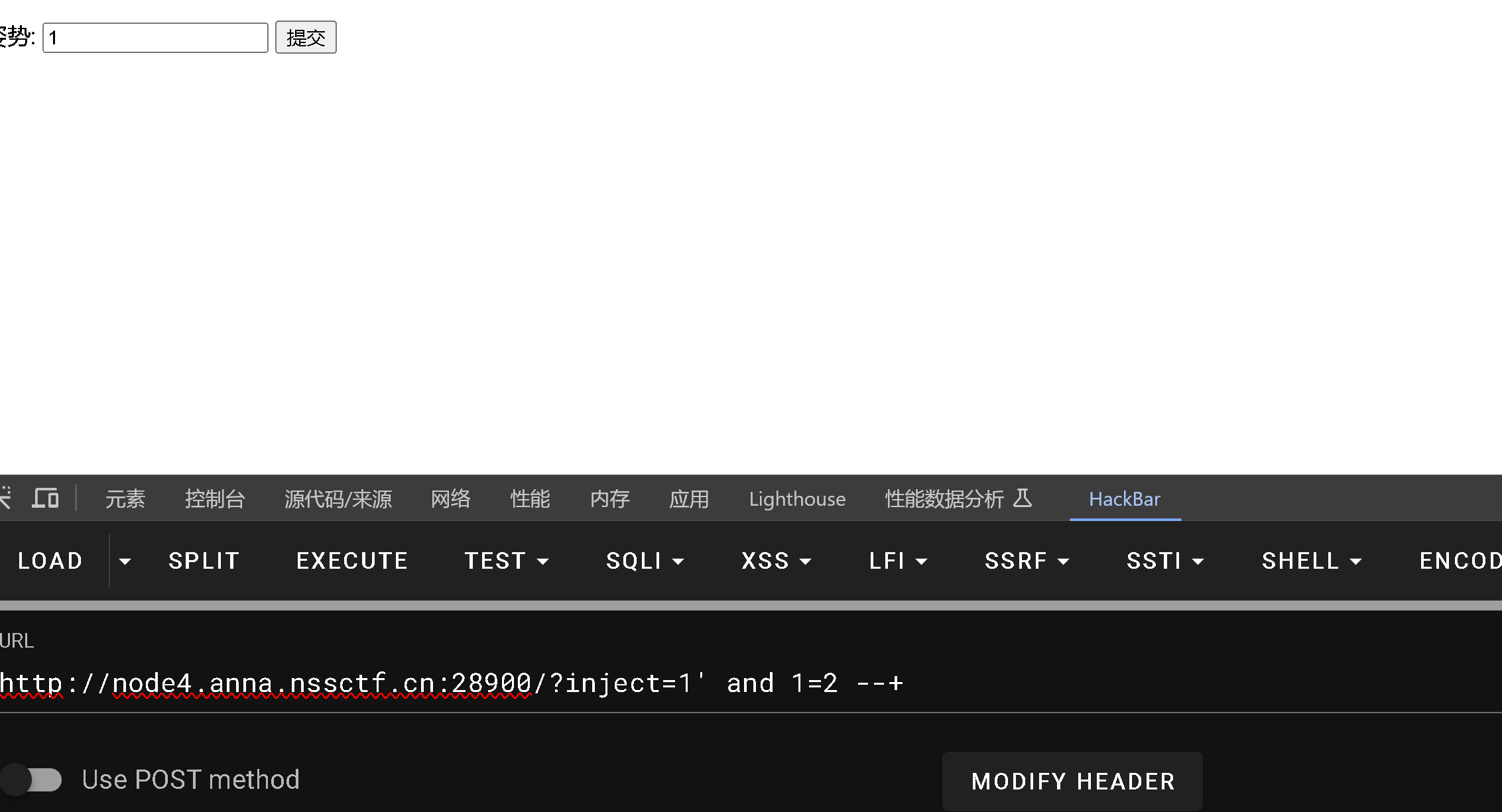
Task: Open the TEST dropdown menu
Action: (x=507, y=561)
